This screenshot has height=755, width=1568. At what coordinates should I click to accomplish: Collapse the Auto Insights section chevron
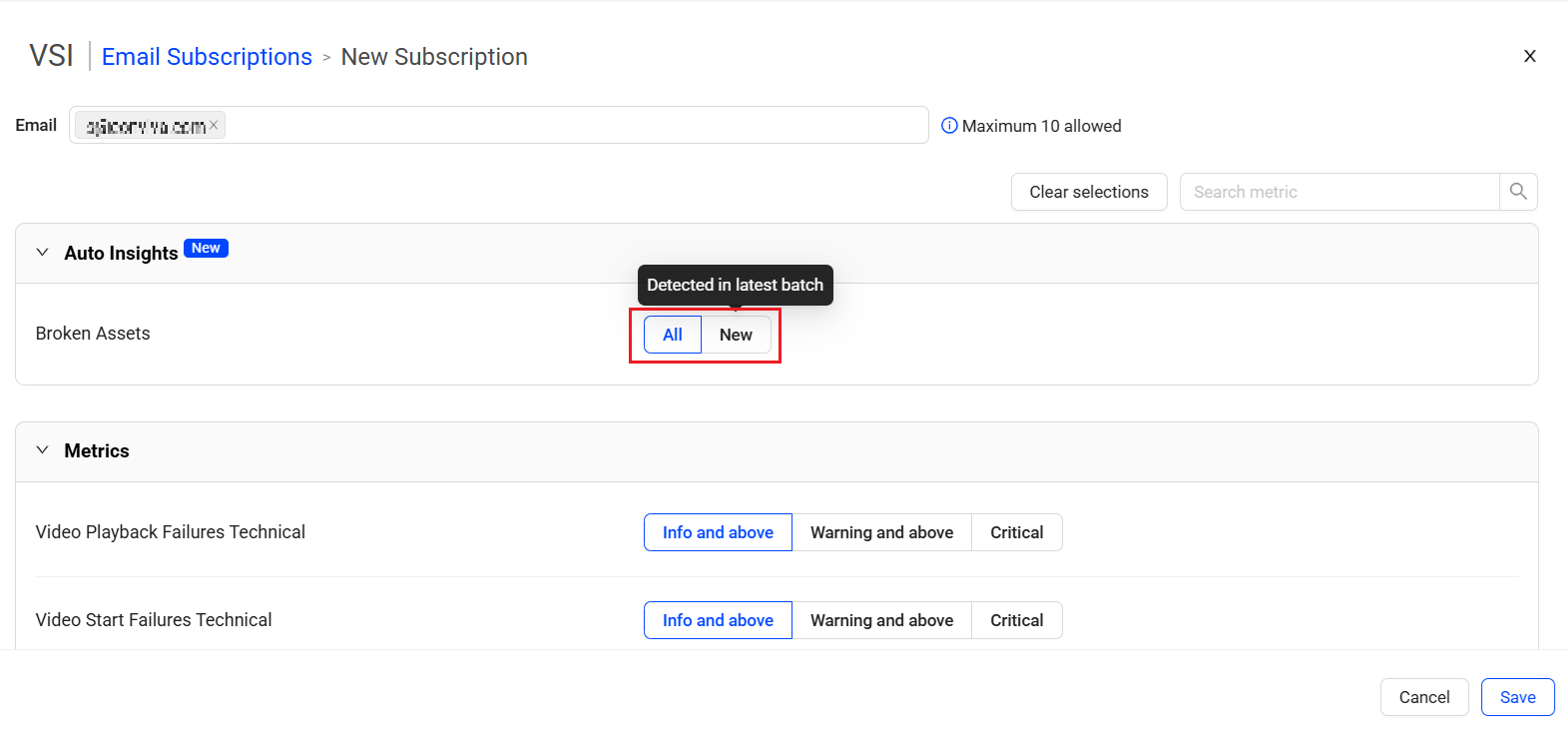[x=42, y=253]
